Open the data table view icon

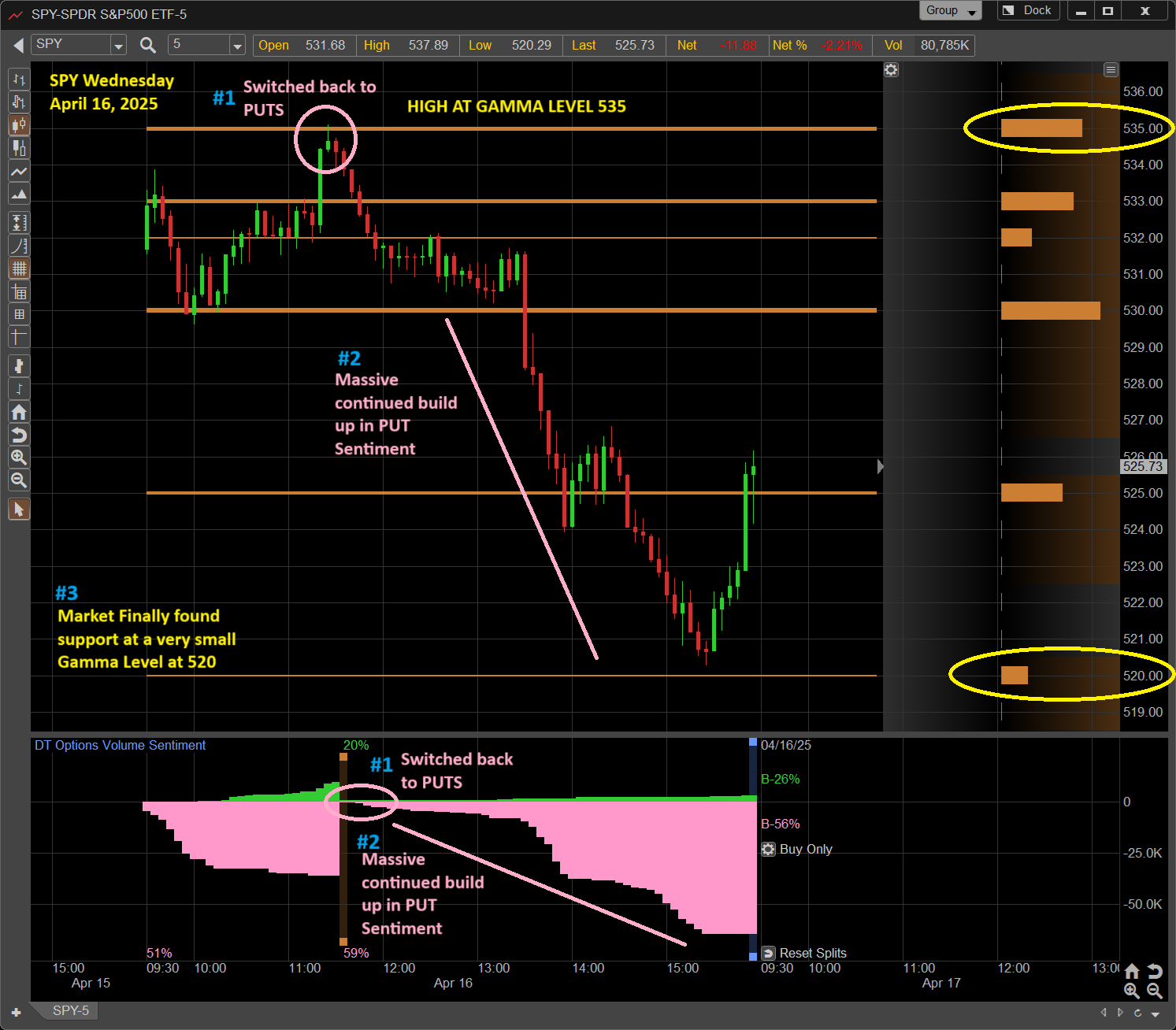19,292
